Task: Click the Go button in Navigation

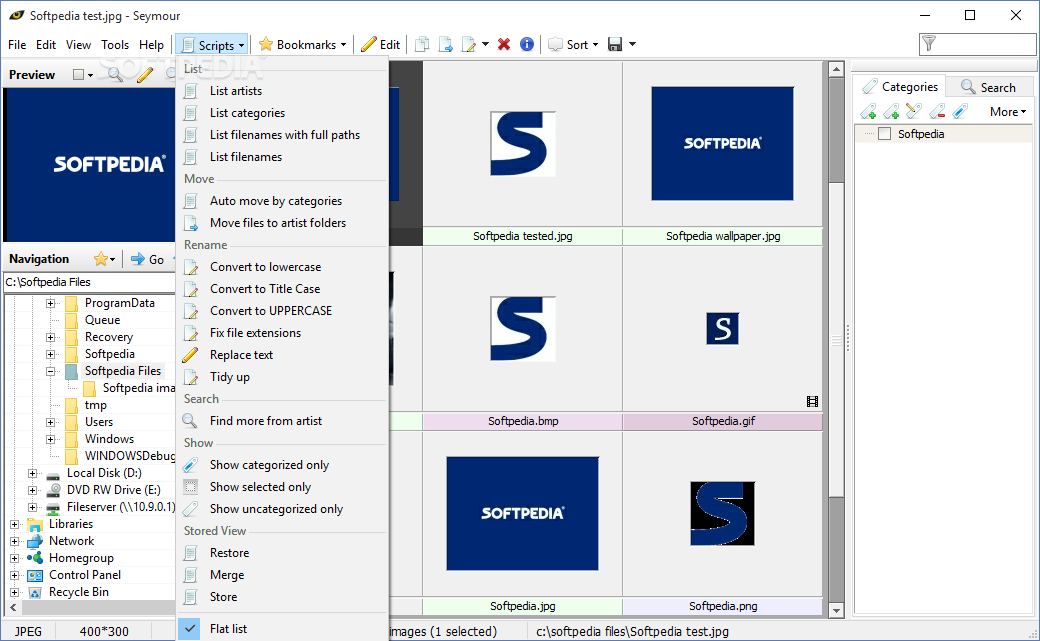Action: point(147,259)
